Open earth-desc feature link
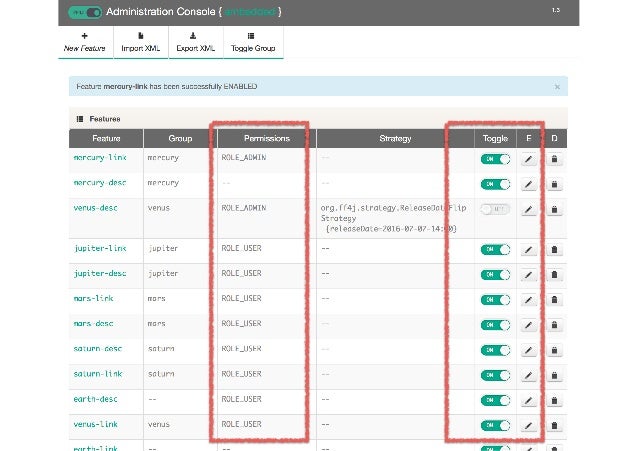 [96, 399]
